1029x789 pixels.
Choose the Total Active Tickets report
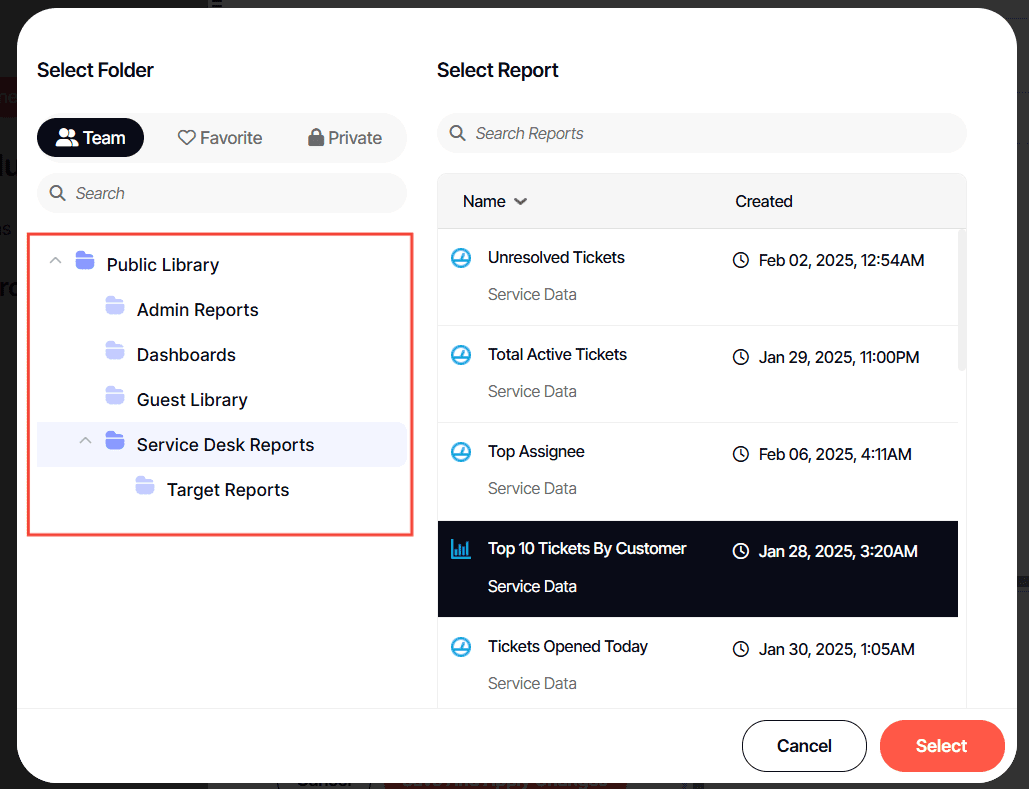click(557, 355)
